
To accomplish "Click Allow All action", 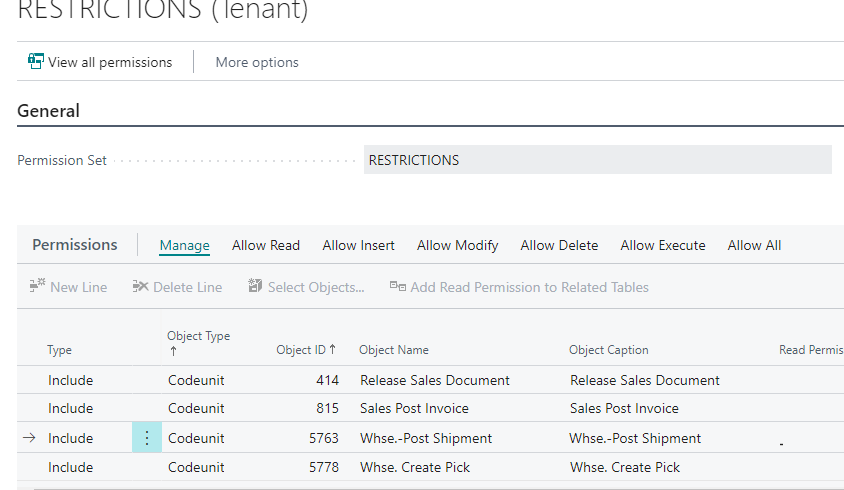I will 754,245.
